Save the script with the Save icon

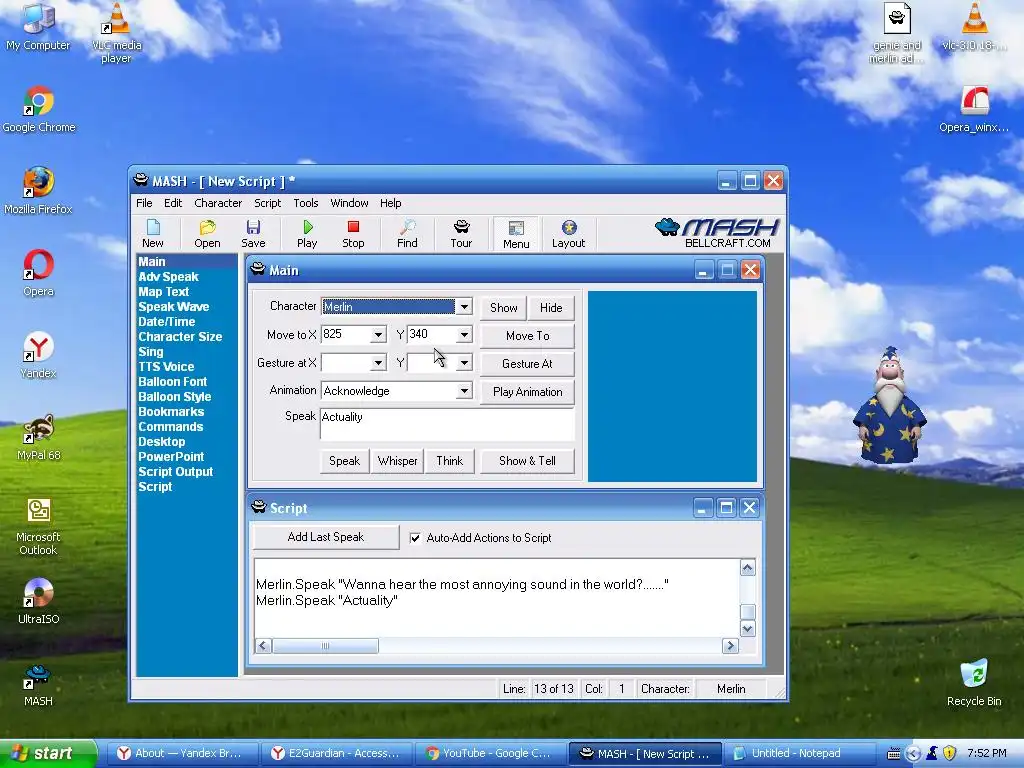pyautogui.click(x=253, y=234)
